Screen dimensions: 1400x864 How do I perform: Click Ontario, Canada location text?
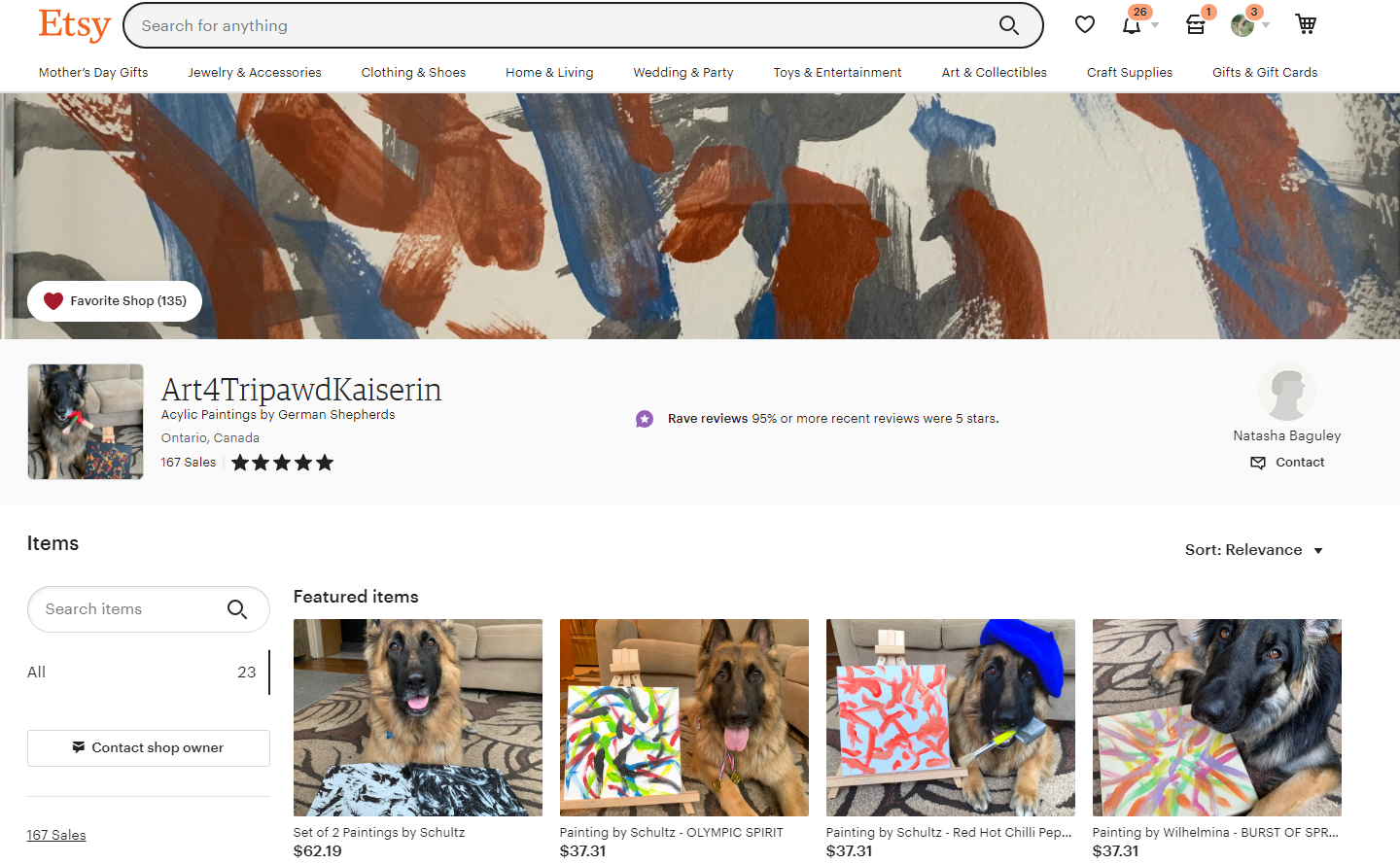coord(210,438)
